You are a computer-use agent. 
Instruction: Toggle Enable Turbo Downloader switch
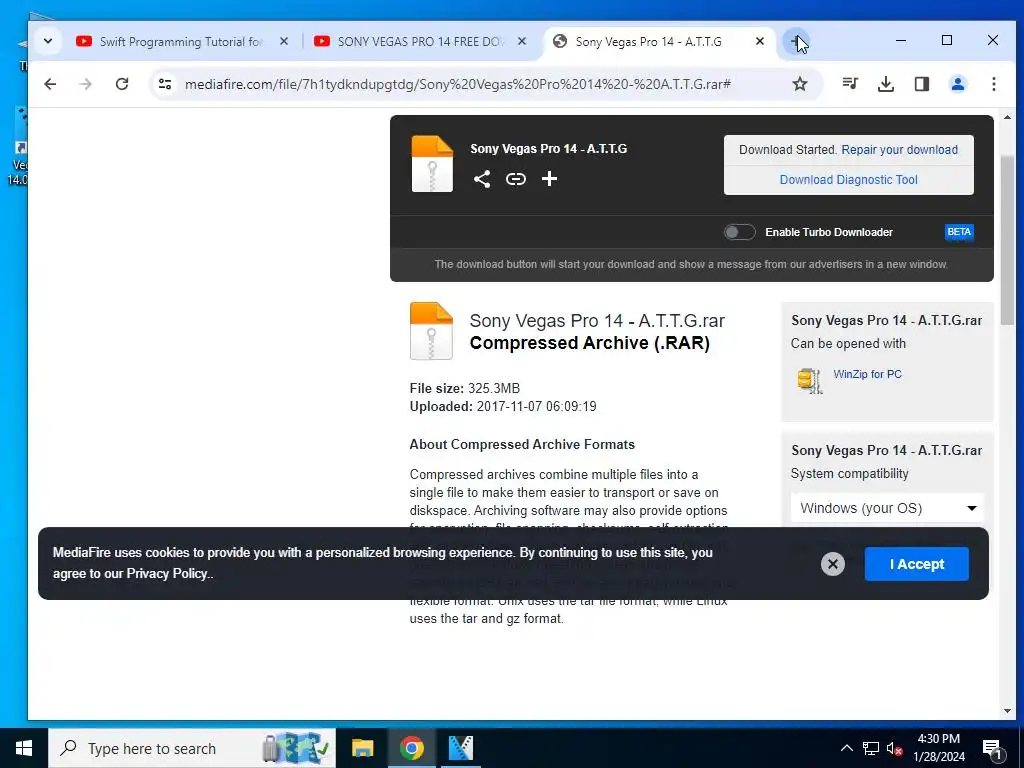(739, 232)
